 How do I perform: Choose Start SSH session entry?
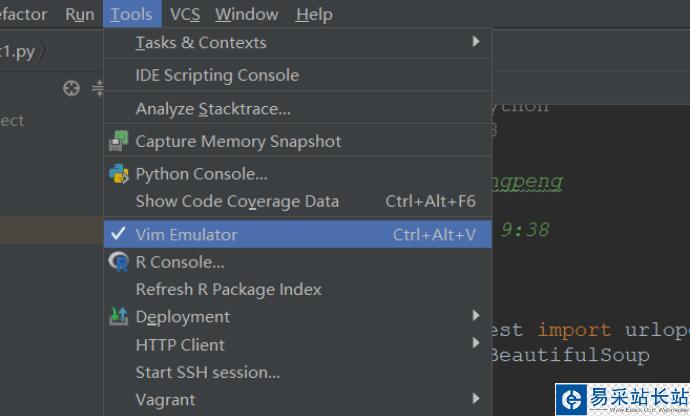pyautogui.click(x=207, y=372)
